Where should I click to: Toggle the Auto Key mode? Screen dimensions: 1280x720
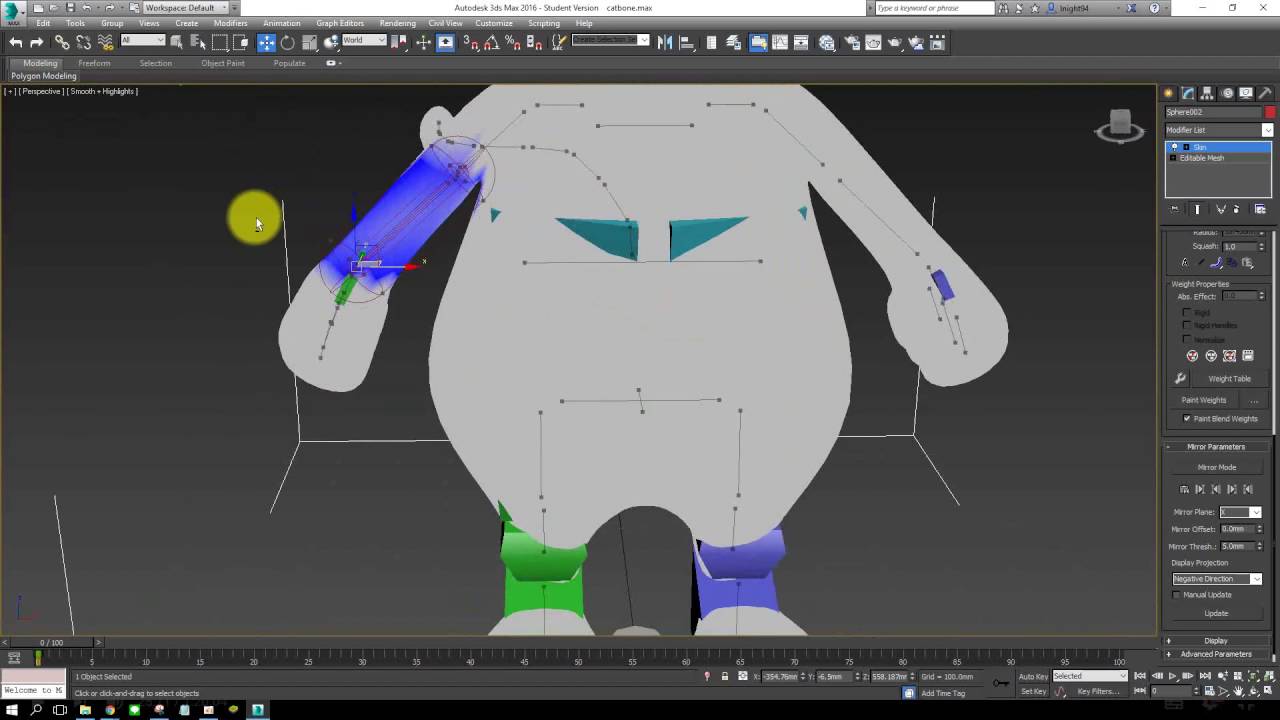click(1033, 677)
